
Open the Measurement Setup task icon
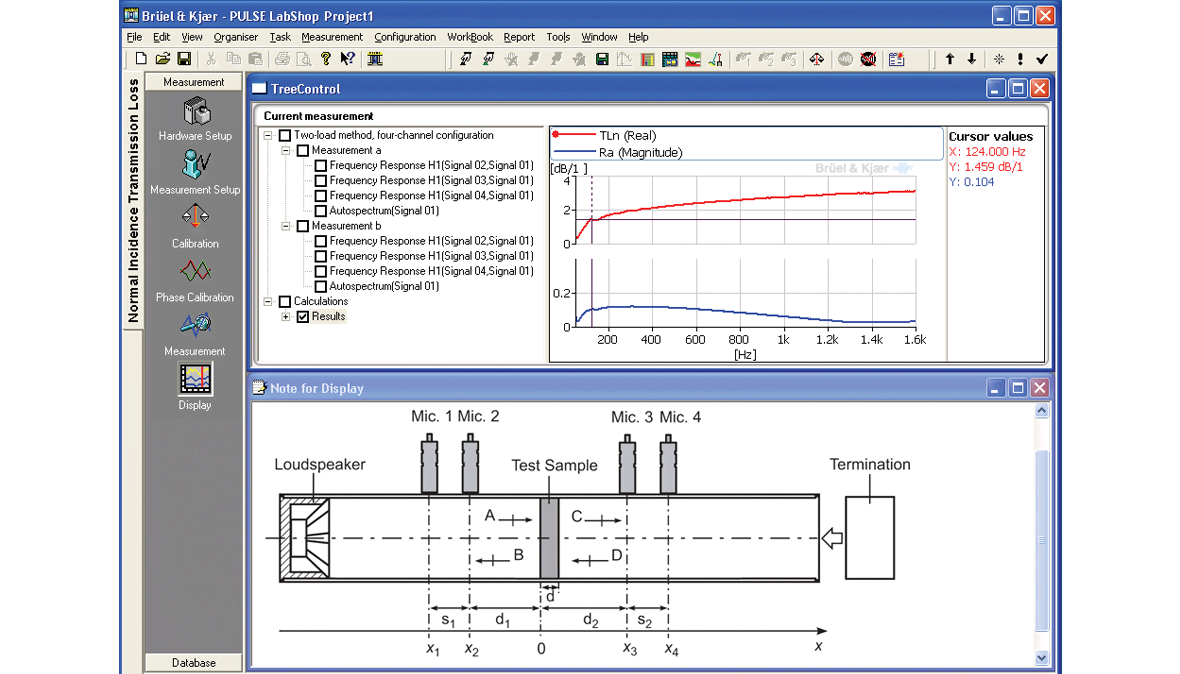pyautogui.click(x=195, y=165)
